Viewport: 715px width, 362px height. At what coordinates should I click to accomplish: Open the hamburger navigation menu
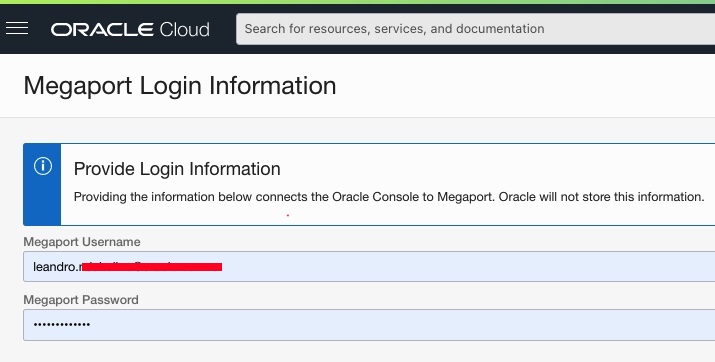click(x=17, y=29)
